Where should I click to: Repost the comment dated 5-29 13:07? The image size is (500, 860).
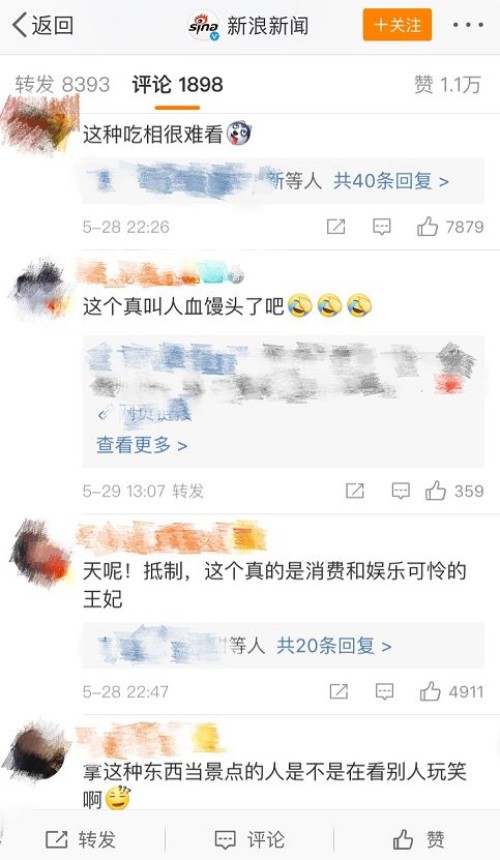point(355,491)
